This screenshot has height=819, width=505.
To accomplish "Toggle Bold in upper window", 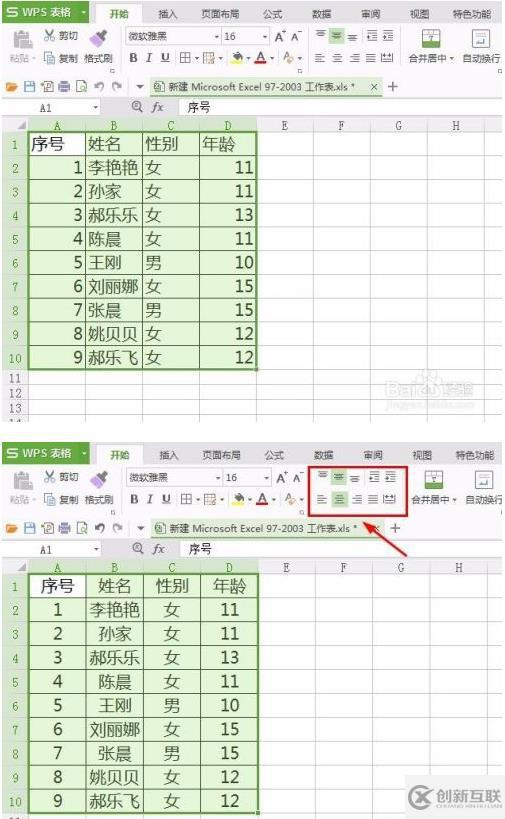I will pyautogui.click(x=134, y=57).
